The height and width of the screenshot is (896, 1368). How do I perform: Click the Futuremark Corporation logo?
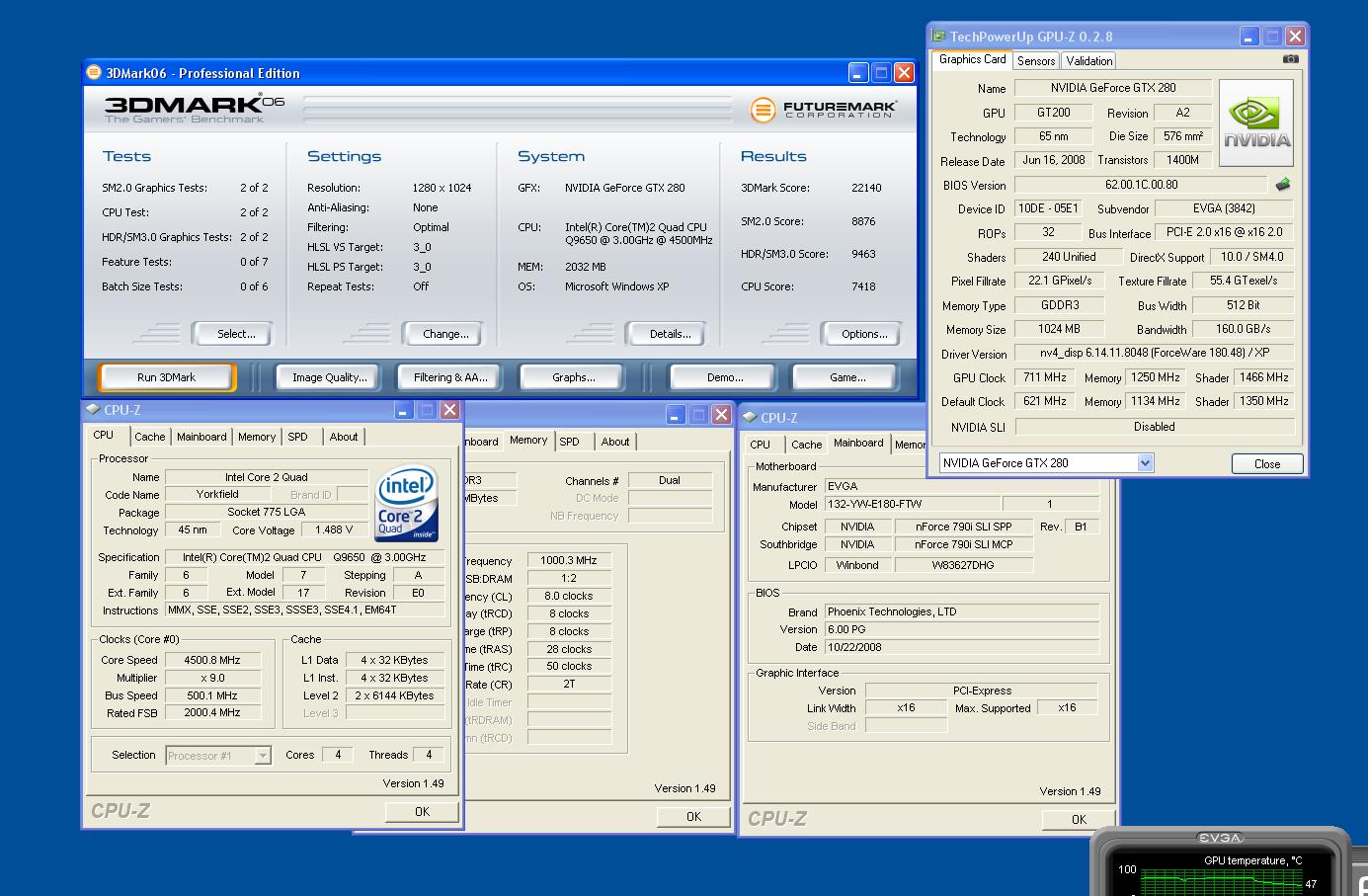(823, 109)
